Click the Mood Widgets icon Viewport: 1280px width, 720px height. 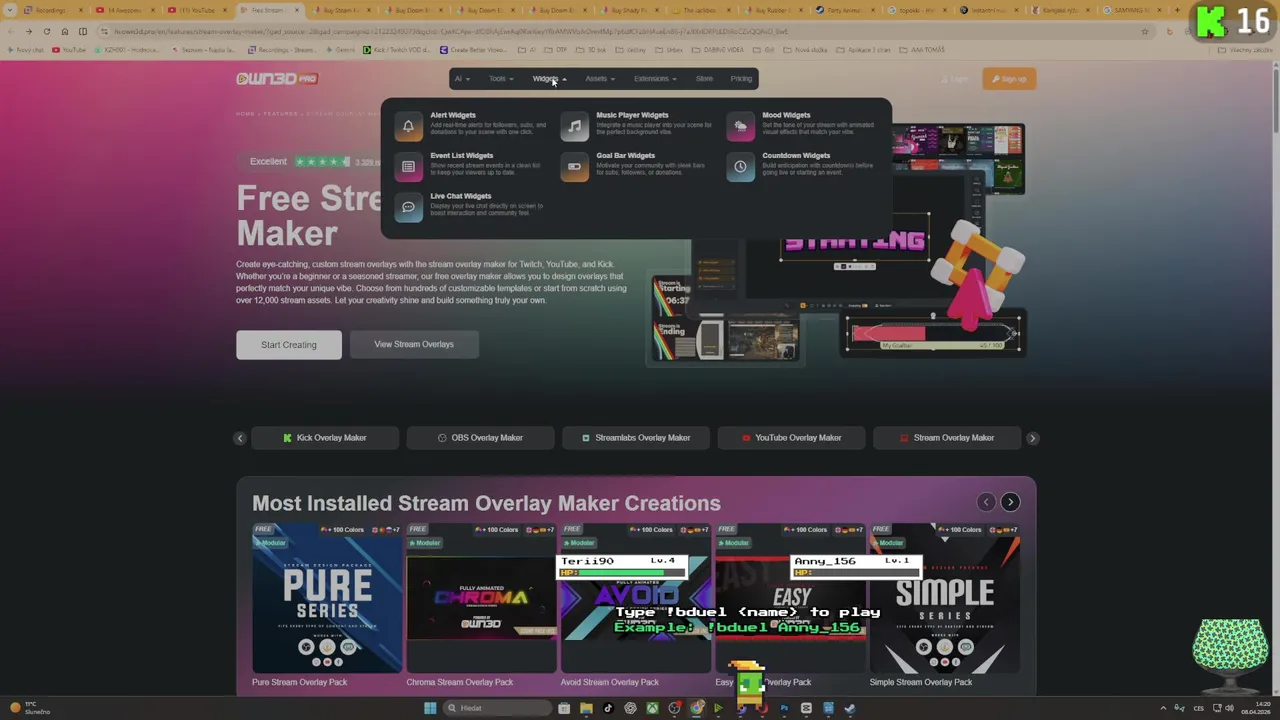coord(740,127)
